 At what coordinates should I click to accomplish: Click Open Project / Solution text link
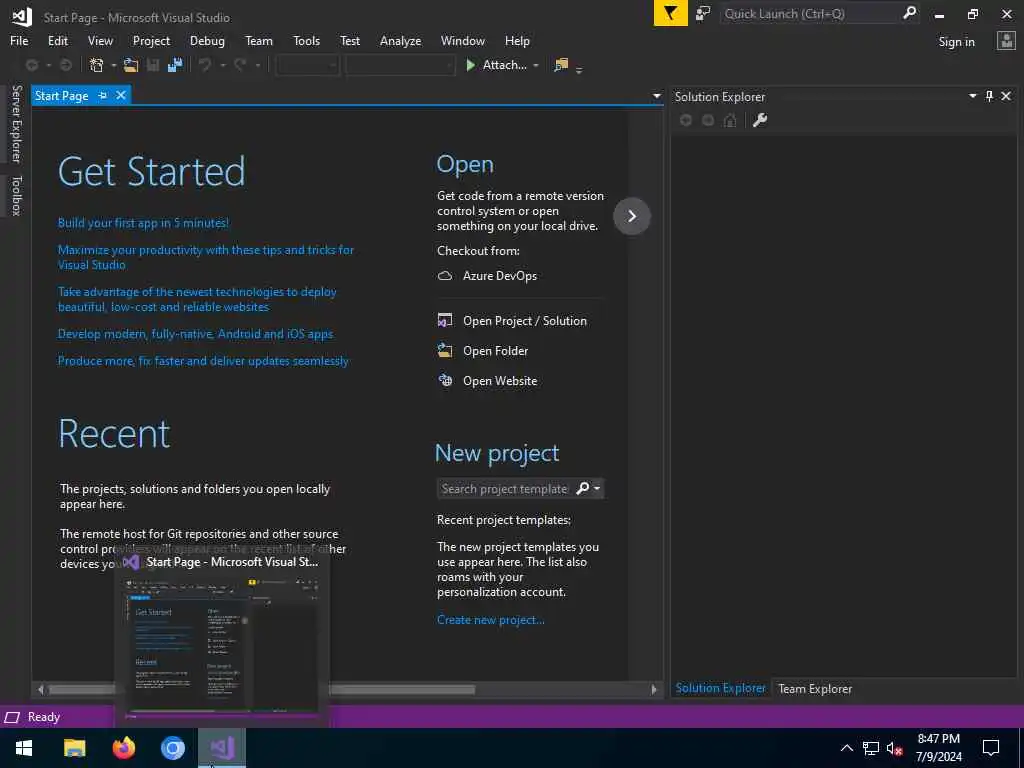pos(524,321)
